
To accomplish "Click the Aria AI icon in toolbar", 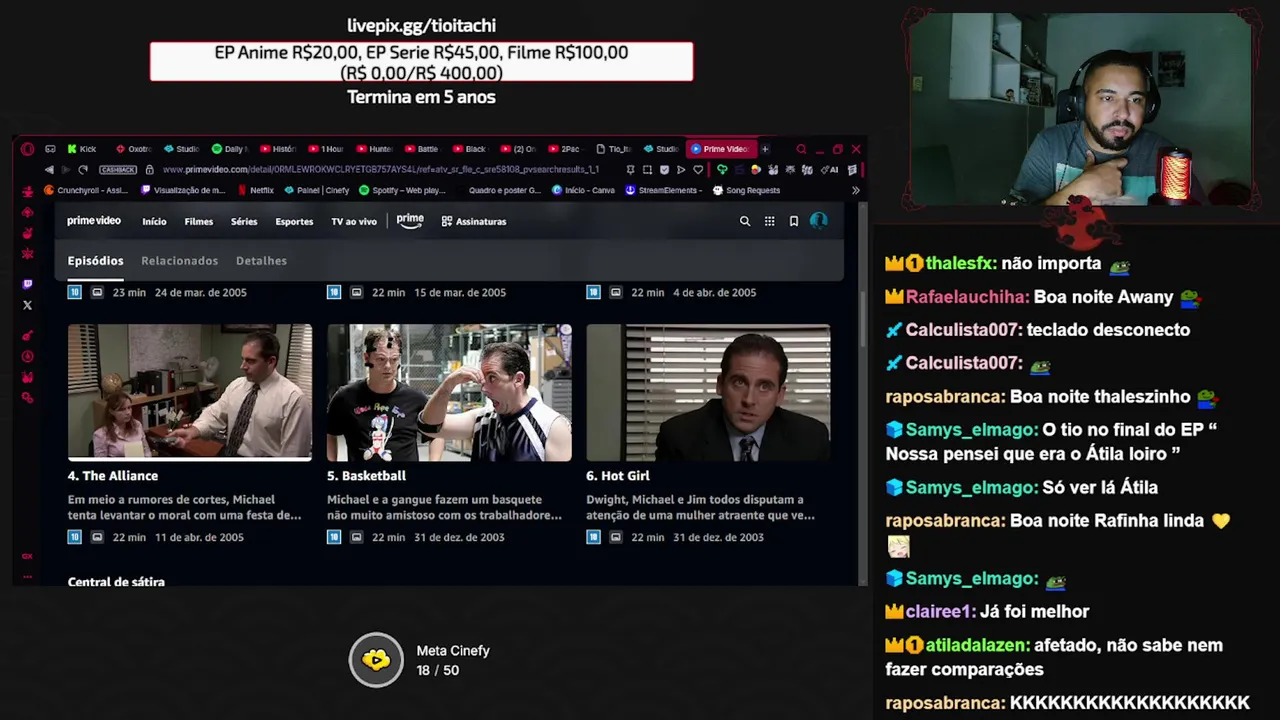I will pos(832,170).
